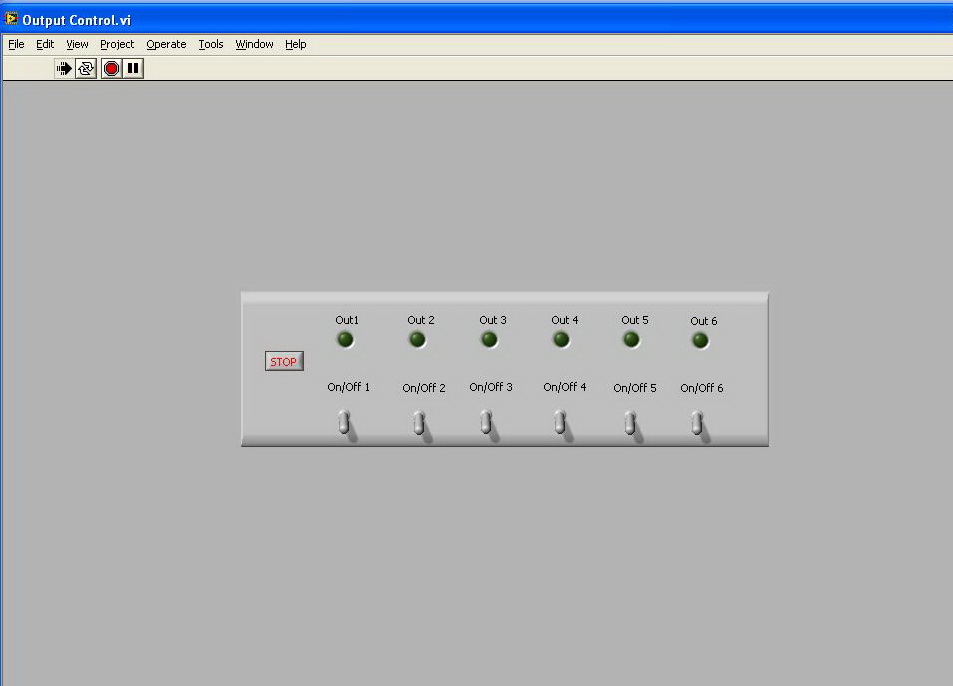Click the "On/Off 2" label
953x686 pixels.
click(x=424, y=388)
